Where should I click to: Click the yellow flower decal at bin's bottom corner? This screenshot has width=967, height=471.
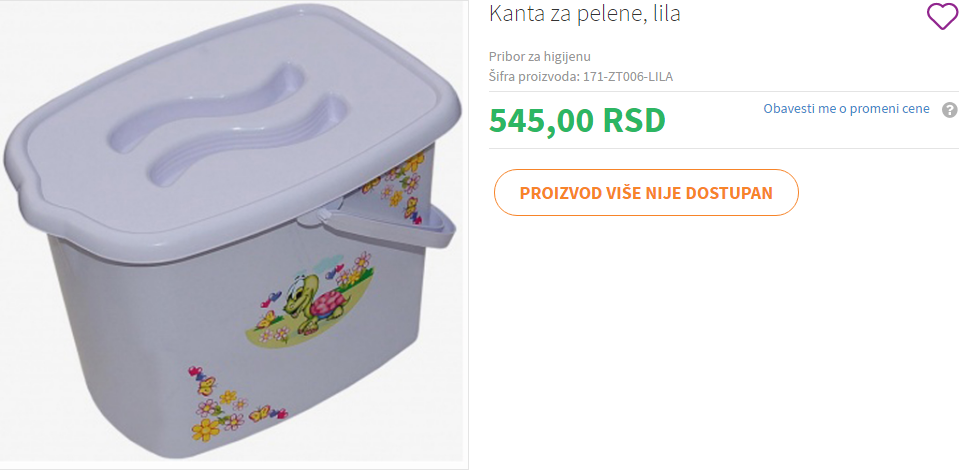[205, 428]
